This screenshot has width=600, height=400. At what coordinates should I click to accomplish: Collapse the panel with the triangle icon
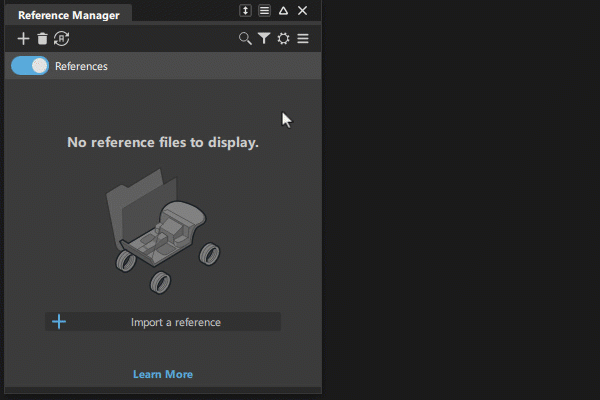[x=283, y=10]
